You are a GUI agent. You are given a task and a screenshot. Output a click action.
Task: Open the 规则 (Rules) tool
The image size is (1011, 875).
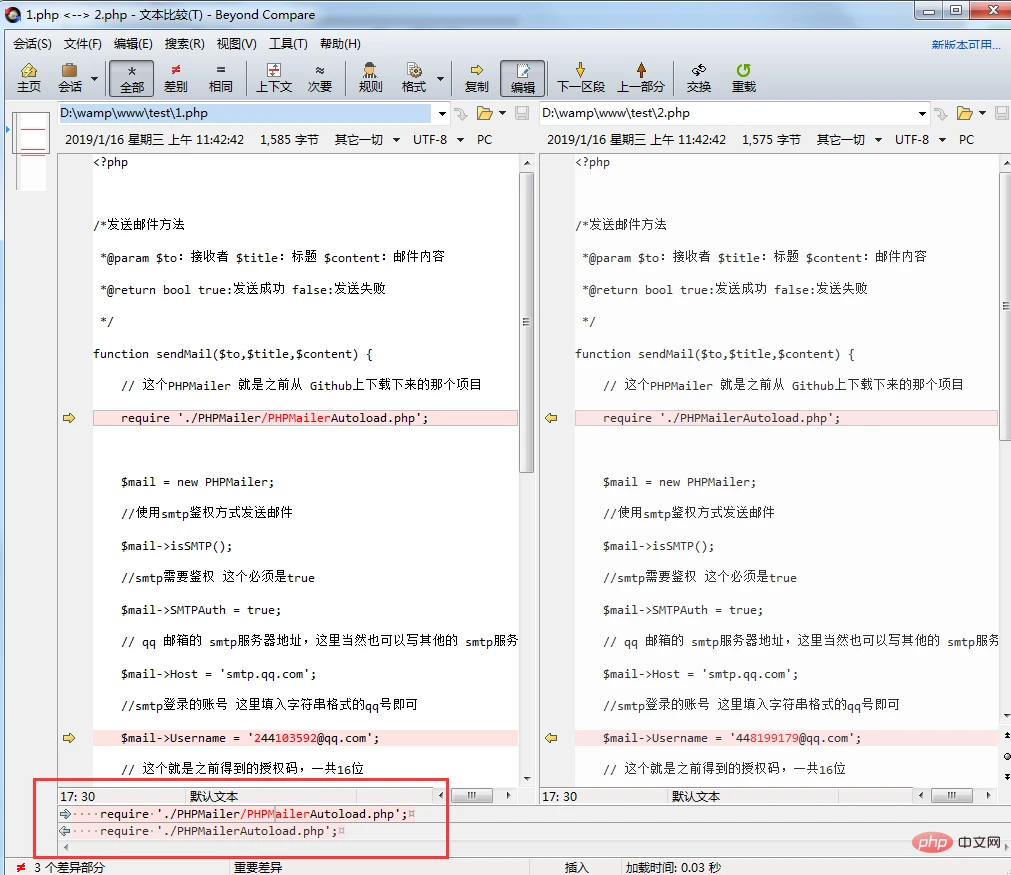coord(370,78)
